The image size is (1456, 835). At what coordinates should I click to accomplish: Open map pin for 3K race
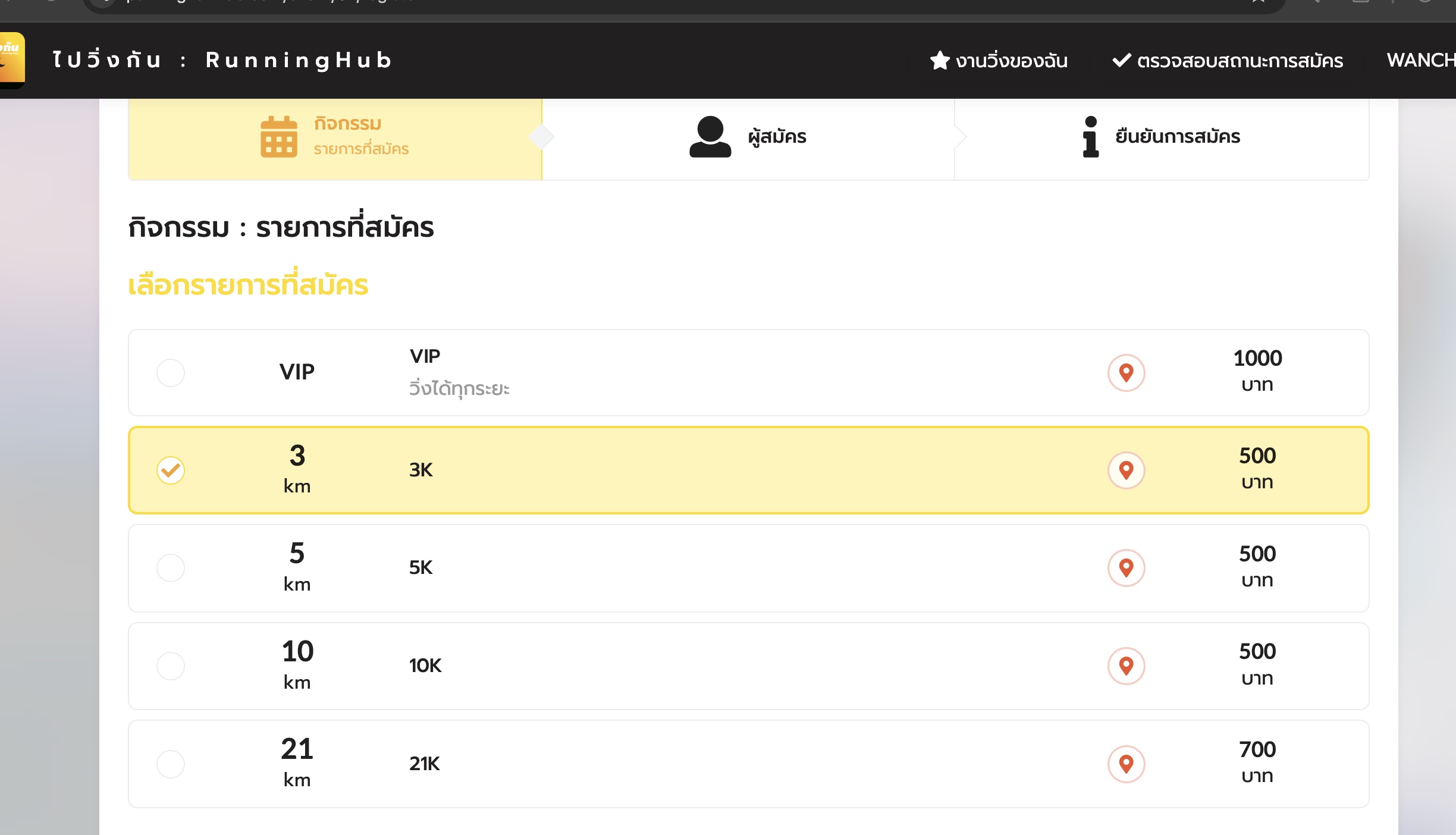pyautogui.click(x=1126, y=470)
